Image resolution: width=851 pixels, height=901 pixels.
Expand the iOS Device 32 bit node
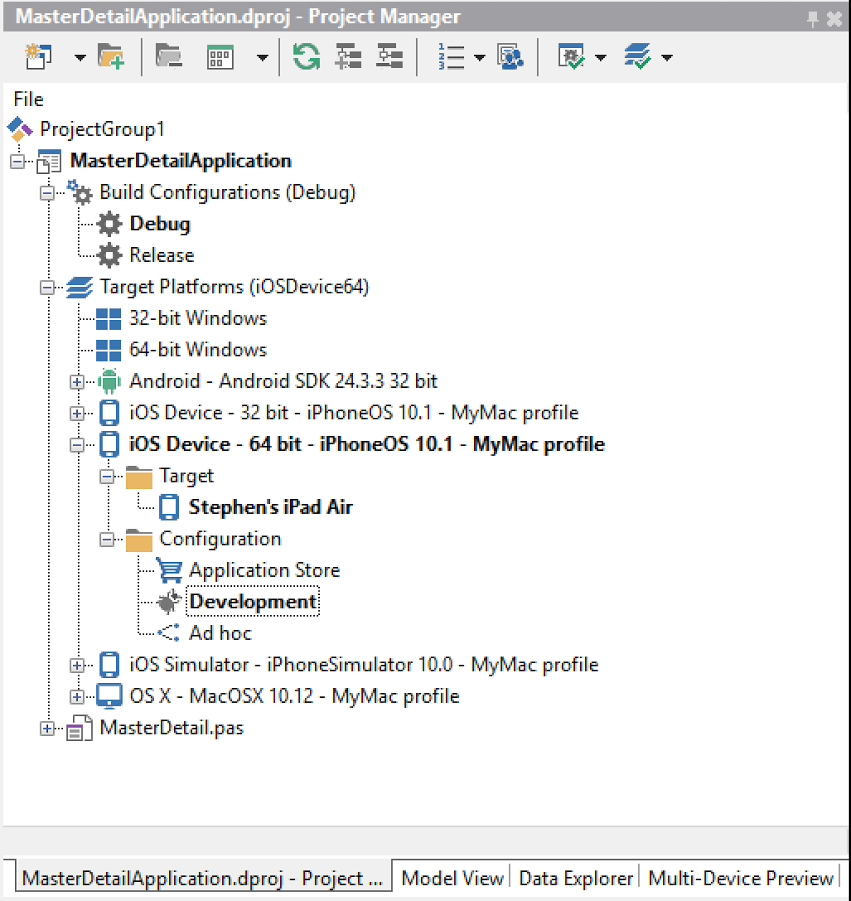pyautogui.click(x=77, y=414)
